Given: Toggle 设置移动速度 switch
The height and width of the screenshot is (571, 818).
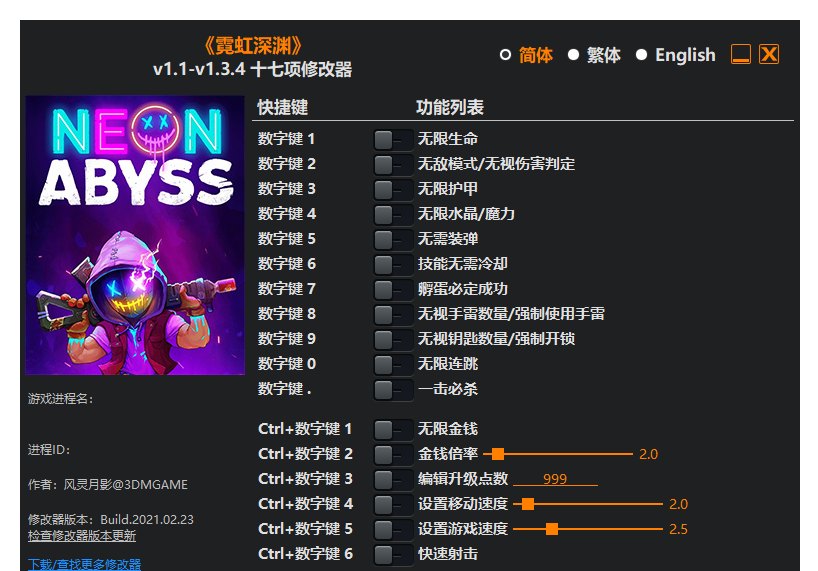Looking at the screenshot, I should pos(393,505).
